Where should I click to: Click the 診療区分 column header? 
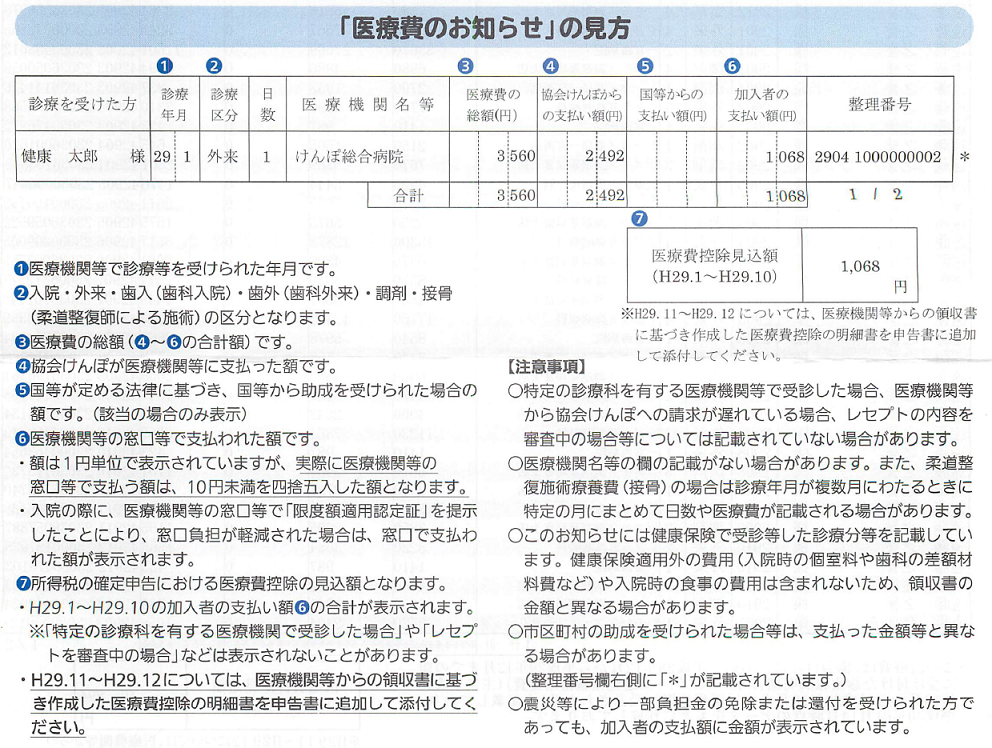(x=224, y=104)
